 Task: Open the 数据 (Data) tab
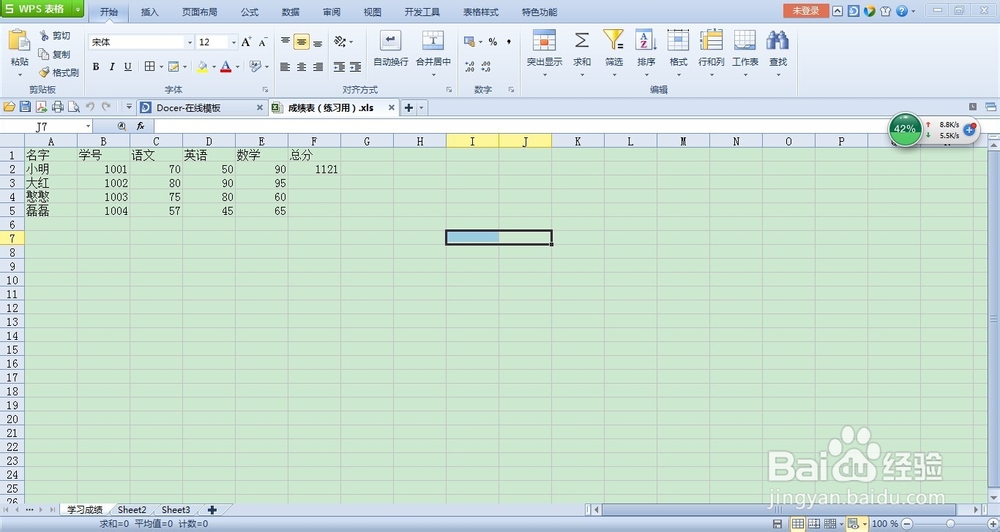[x=290, y=11]
